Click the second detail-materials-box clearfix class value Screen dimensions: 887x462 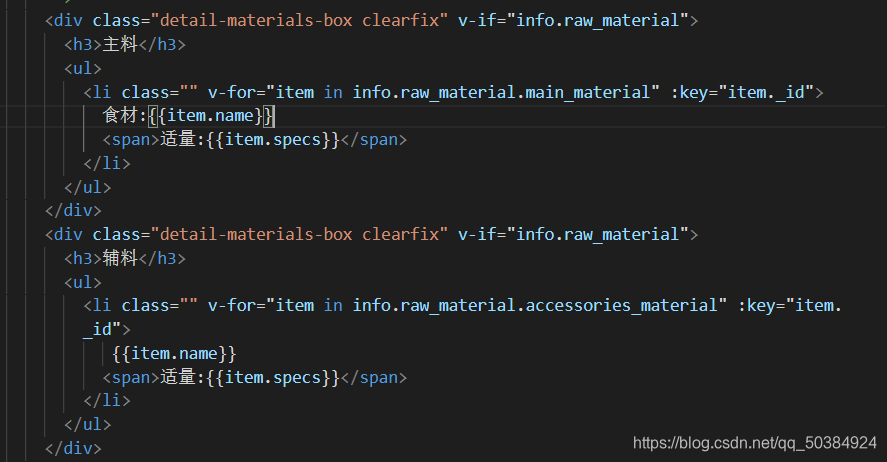(300, 234)
